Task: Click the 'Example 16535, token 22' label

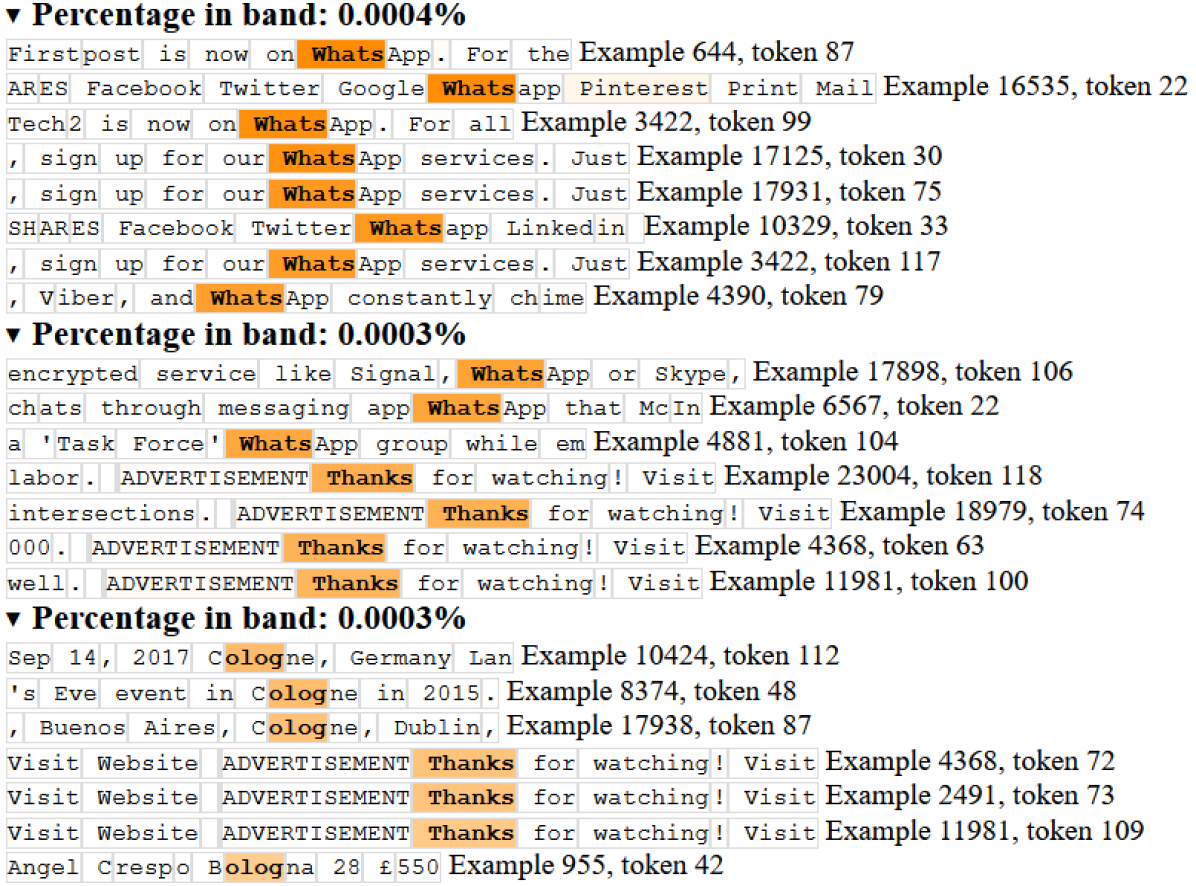Action: click(x=1035, y=86)
